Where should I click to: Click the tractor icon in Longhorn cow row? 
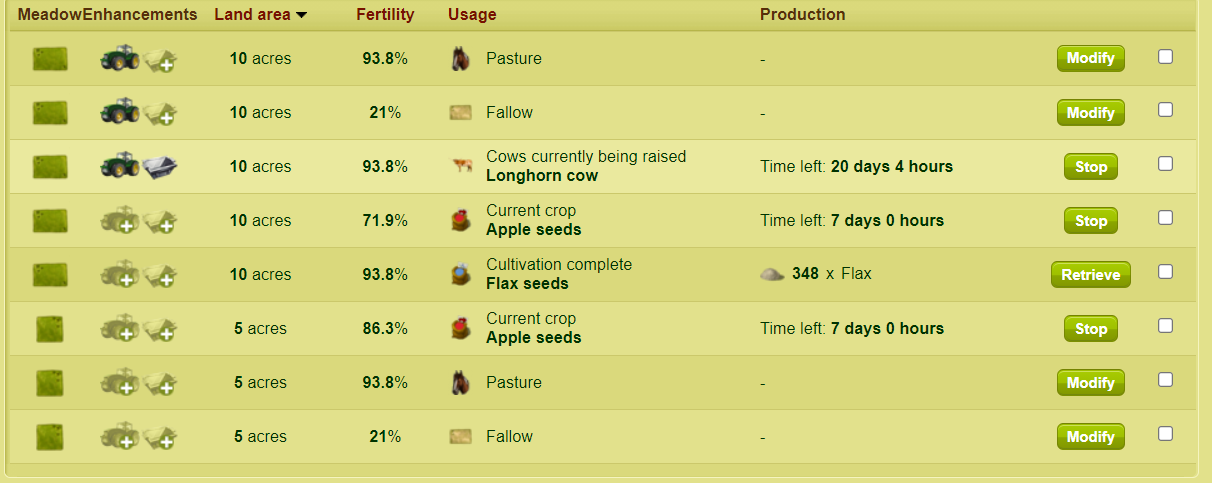click(120, 167)
